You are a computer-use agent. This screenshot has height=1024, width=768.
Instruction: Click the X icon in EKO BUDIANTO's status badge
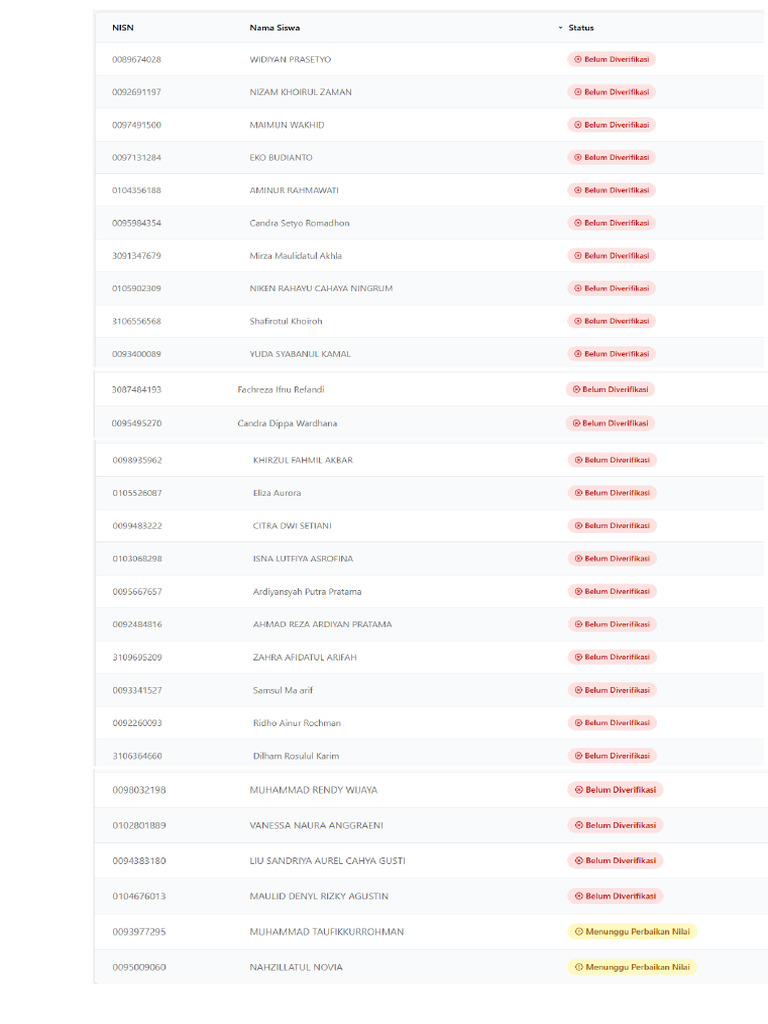coord(577,158)
